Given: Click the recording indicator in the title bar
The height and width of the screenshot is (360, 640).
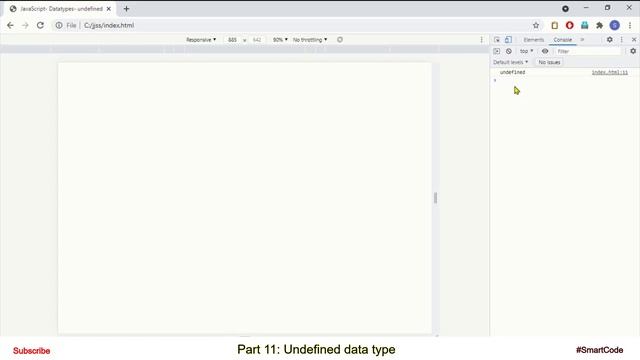Looking at the screenshot, I should pos(565,9).
